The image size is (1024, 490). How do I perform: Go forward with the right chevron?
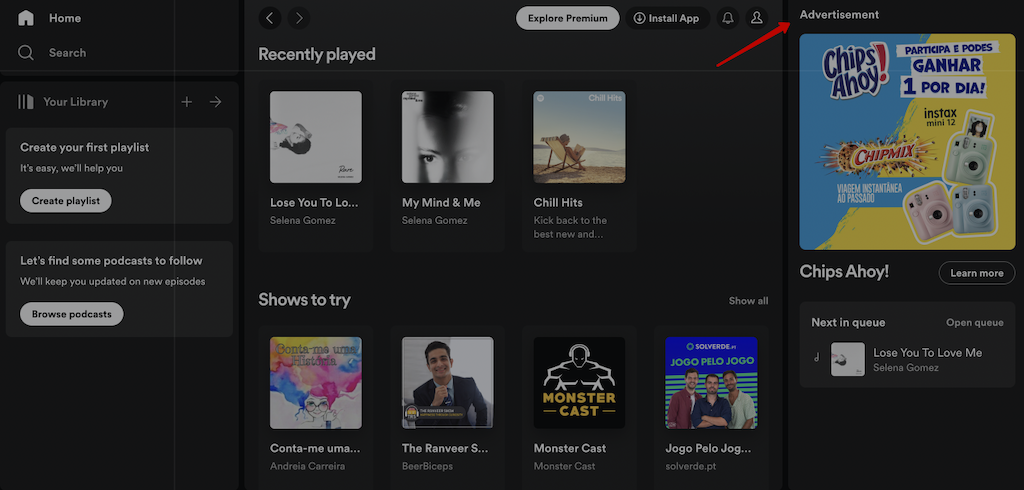point(299,18)
